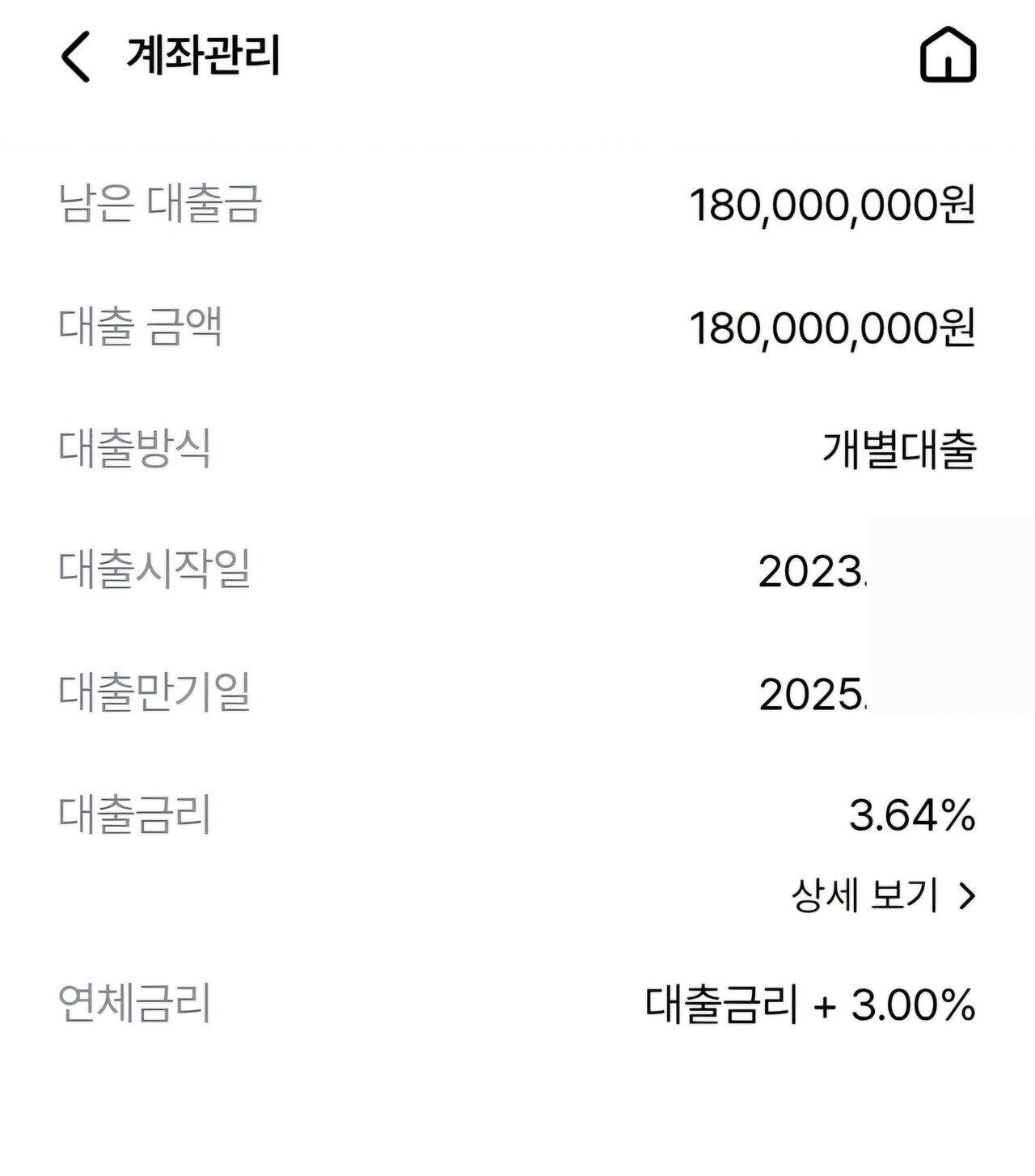Click the 계좌관리 page title
The height and width of the screenshot is (1176, 1035).
tap(203, 56)
